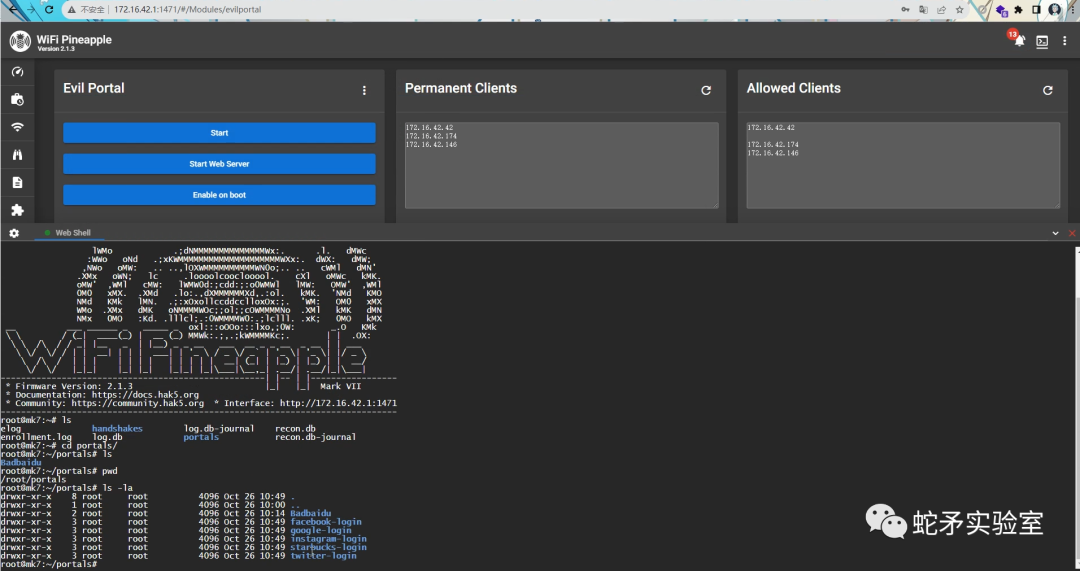Click inside the Permanent Clients text area
The width and height of the screenshot is (1080, 571).
pyautogui.click(x=561, y=165)
